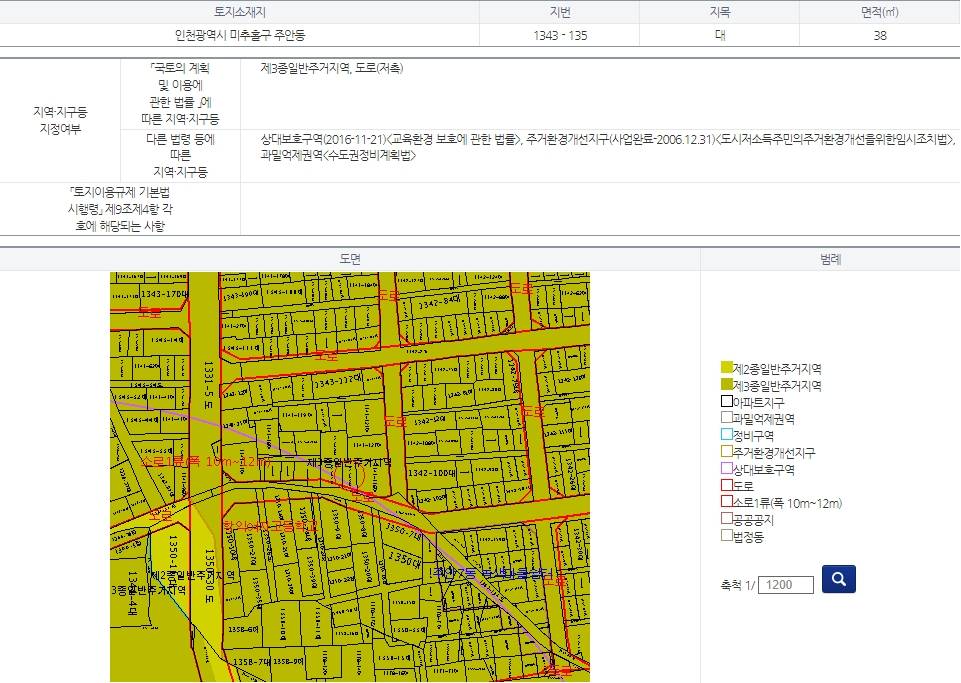Viewport: 961px width, 683px height.
Task: Click the 축척 1/ label
Action: [x=738, y=586]
